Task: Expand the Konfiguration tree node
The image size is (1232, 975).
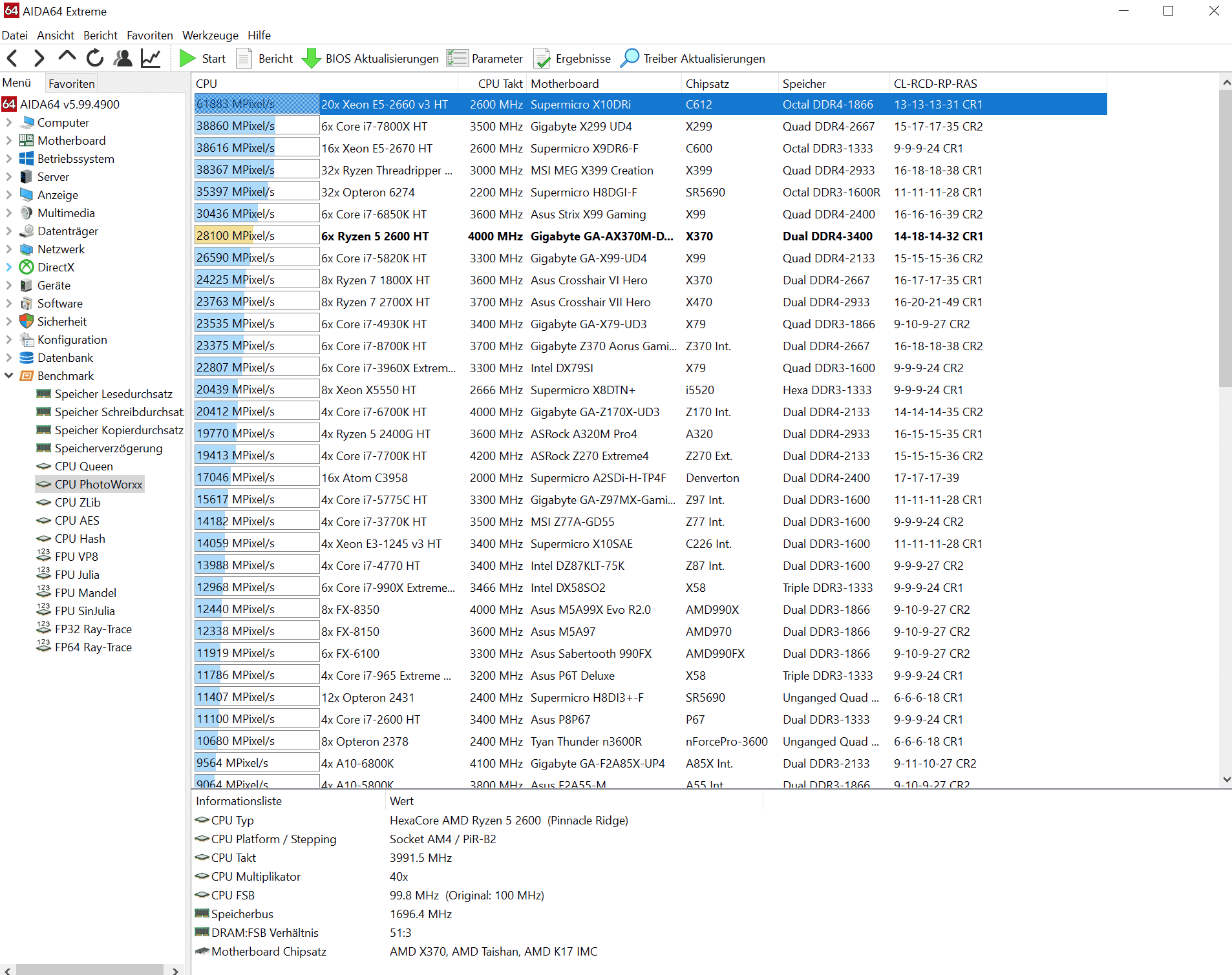Action: pyautogui.click(x=8, y=339)
